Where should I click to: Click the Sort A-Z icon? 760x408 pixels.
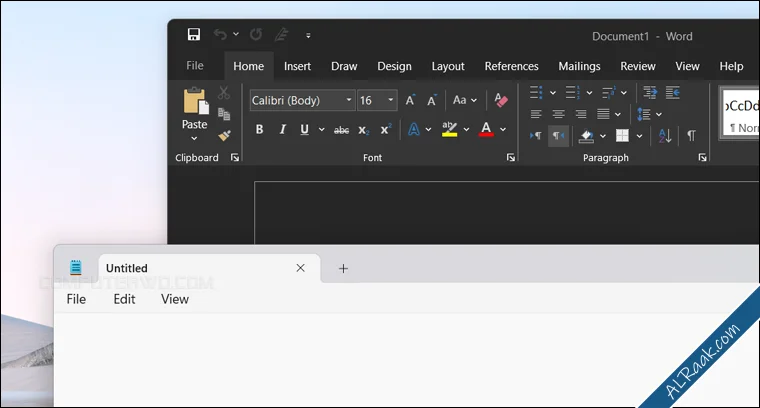[665, 136]
